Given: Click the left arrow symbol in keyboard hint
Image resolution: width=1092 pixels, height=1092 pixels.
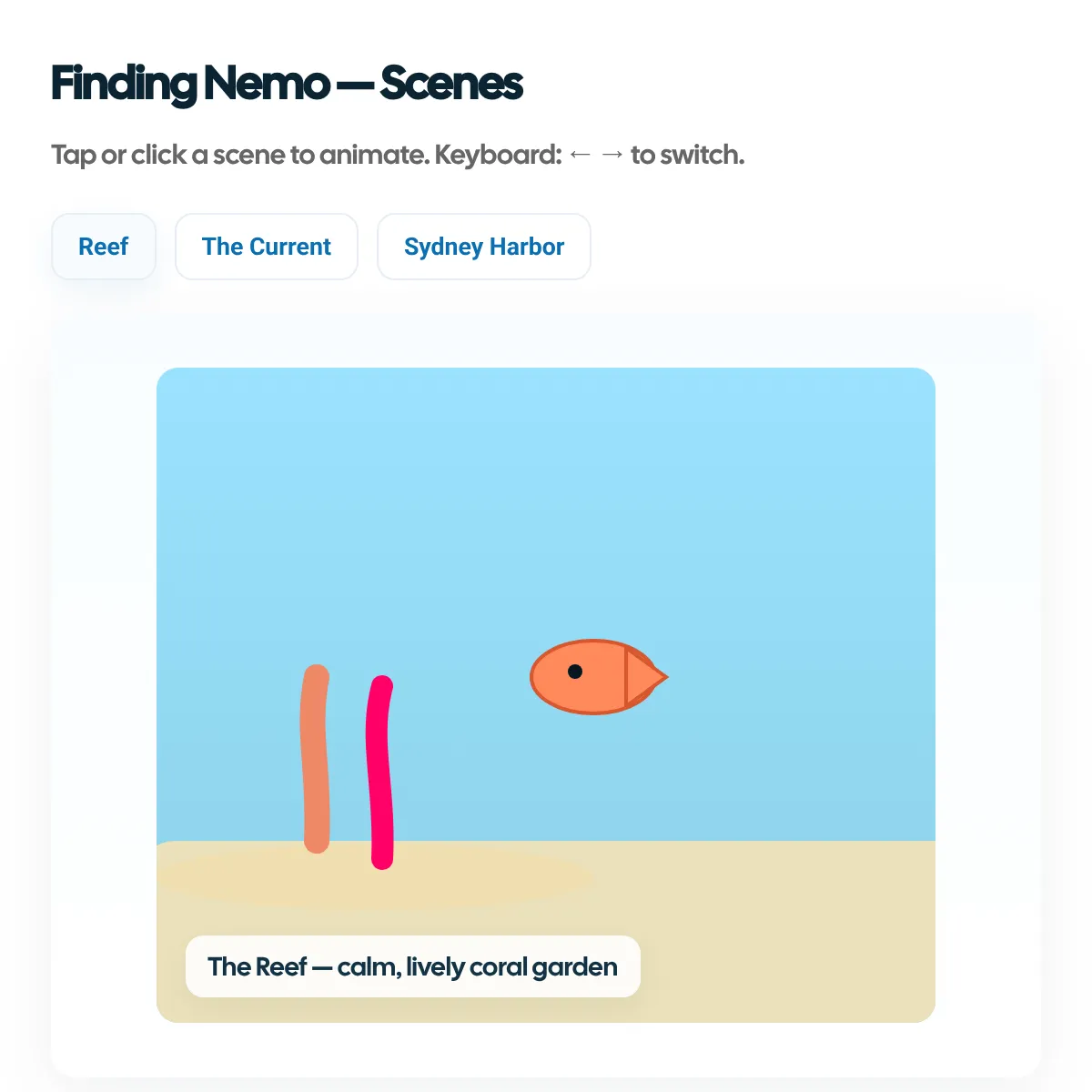Looking at the screenshot, I should tap(580, 155).
